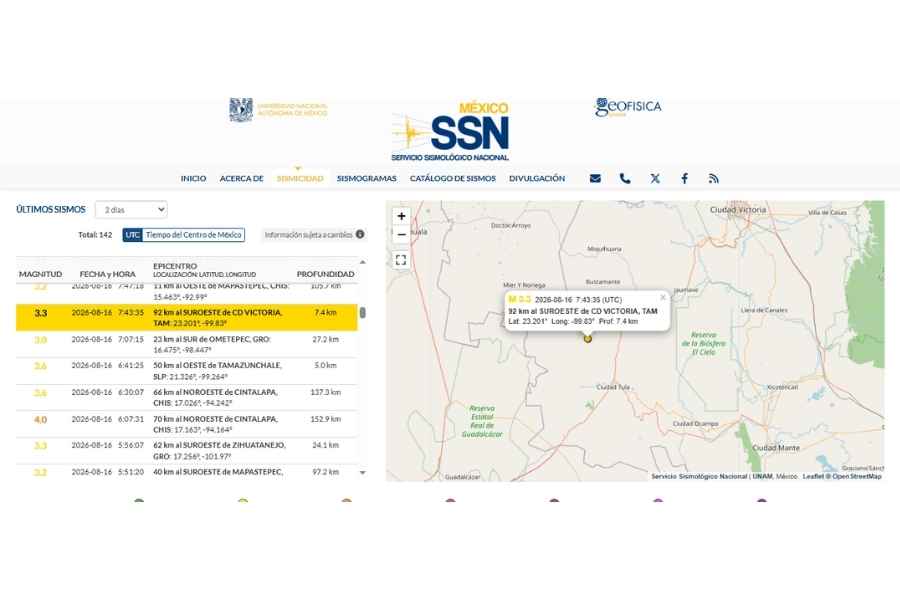Click the 152.9 km depth value
This screenshot has height=600, width=900.
click(x=325, y=420)
